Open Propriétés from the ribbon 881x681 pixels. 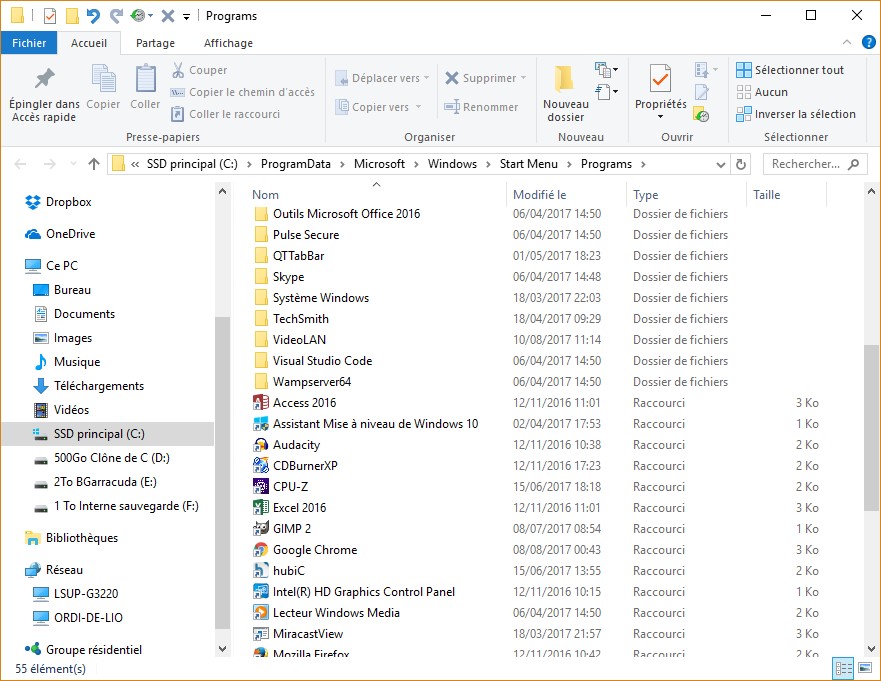click(660, 88)
